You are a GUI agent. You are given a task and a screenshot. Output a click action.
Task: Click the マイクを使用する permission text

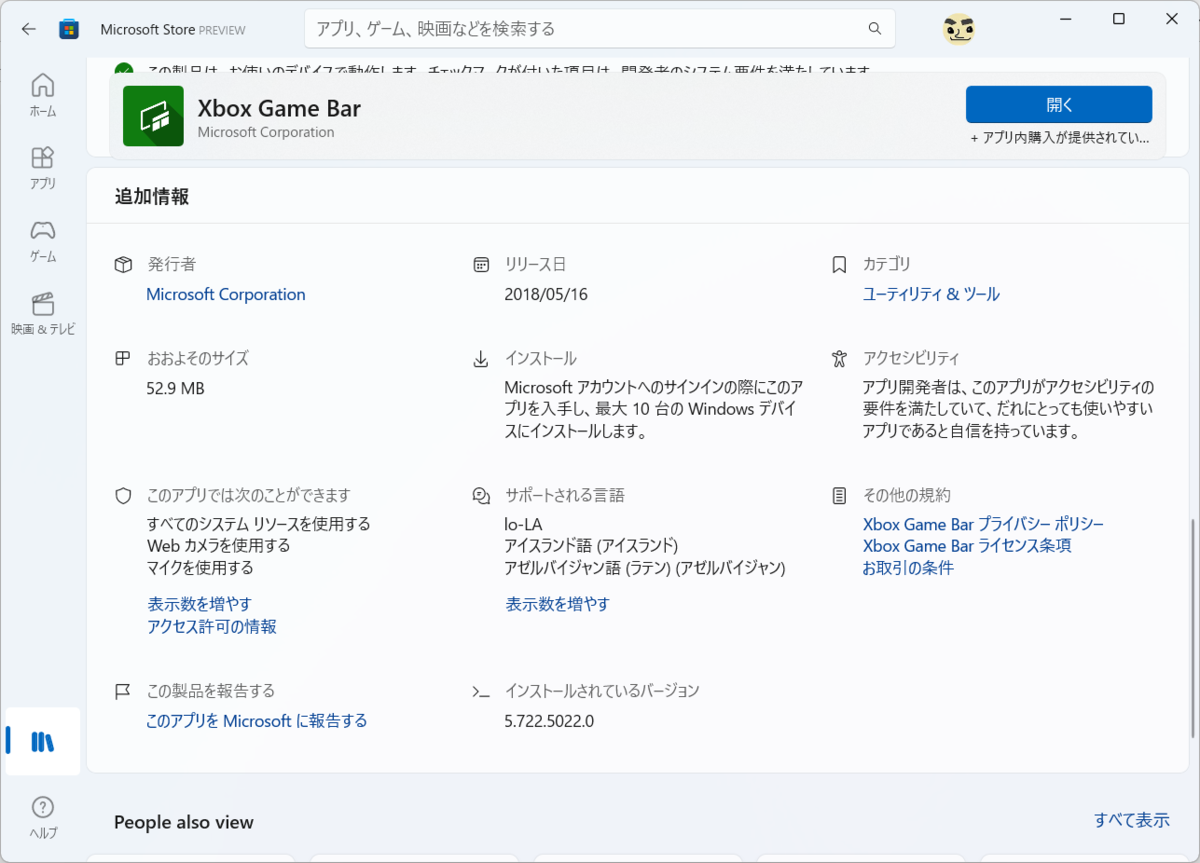pos(200,568)
